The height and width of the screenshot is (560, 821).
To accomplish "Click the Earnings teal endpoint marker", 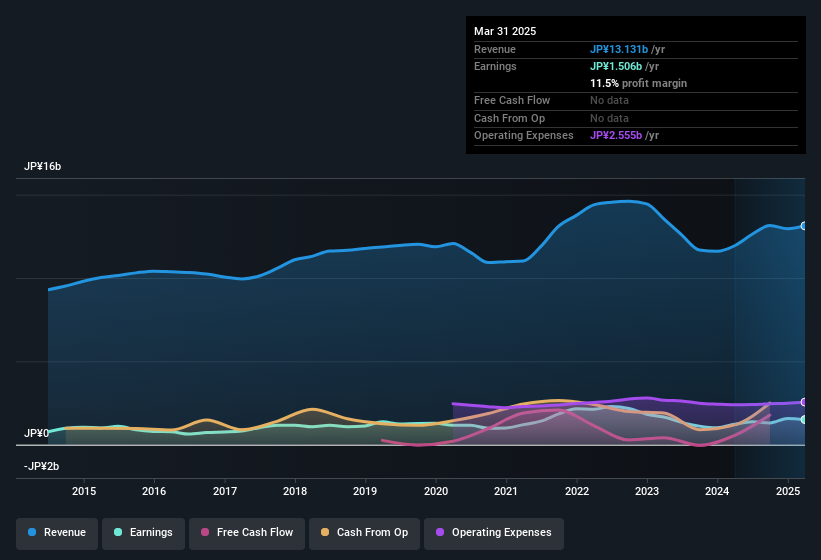I will (x=804, y=420).
